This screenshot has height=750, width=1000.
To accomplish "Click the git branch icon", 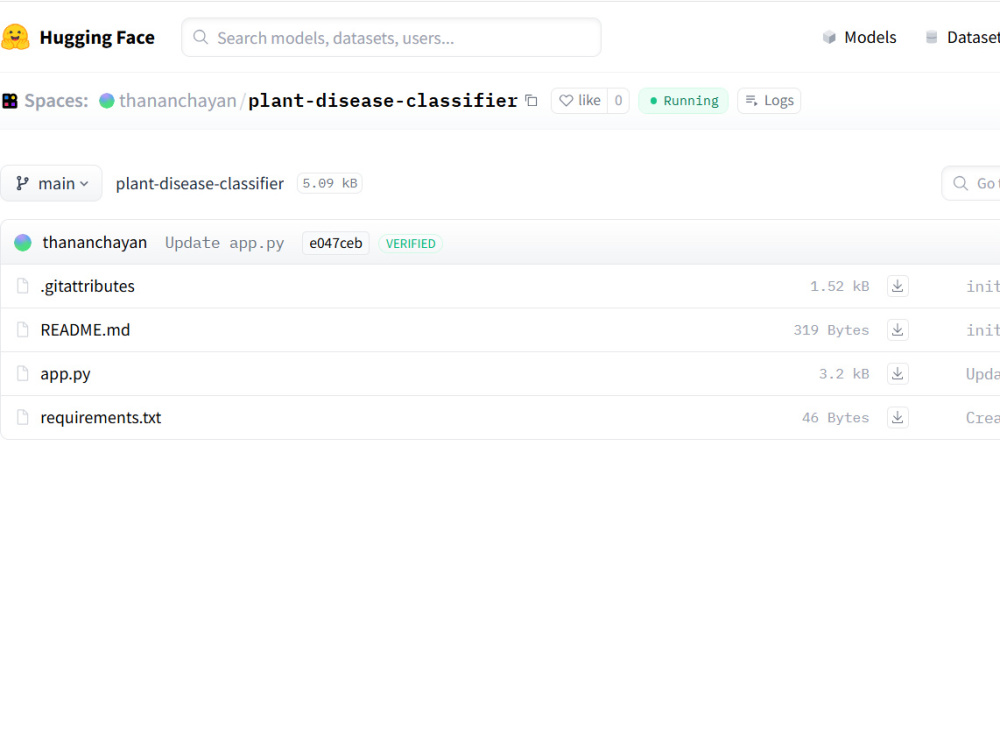I will (22, 184).
